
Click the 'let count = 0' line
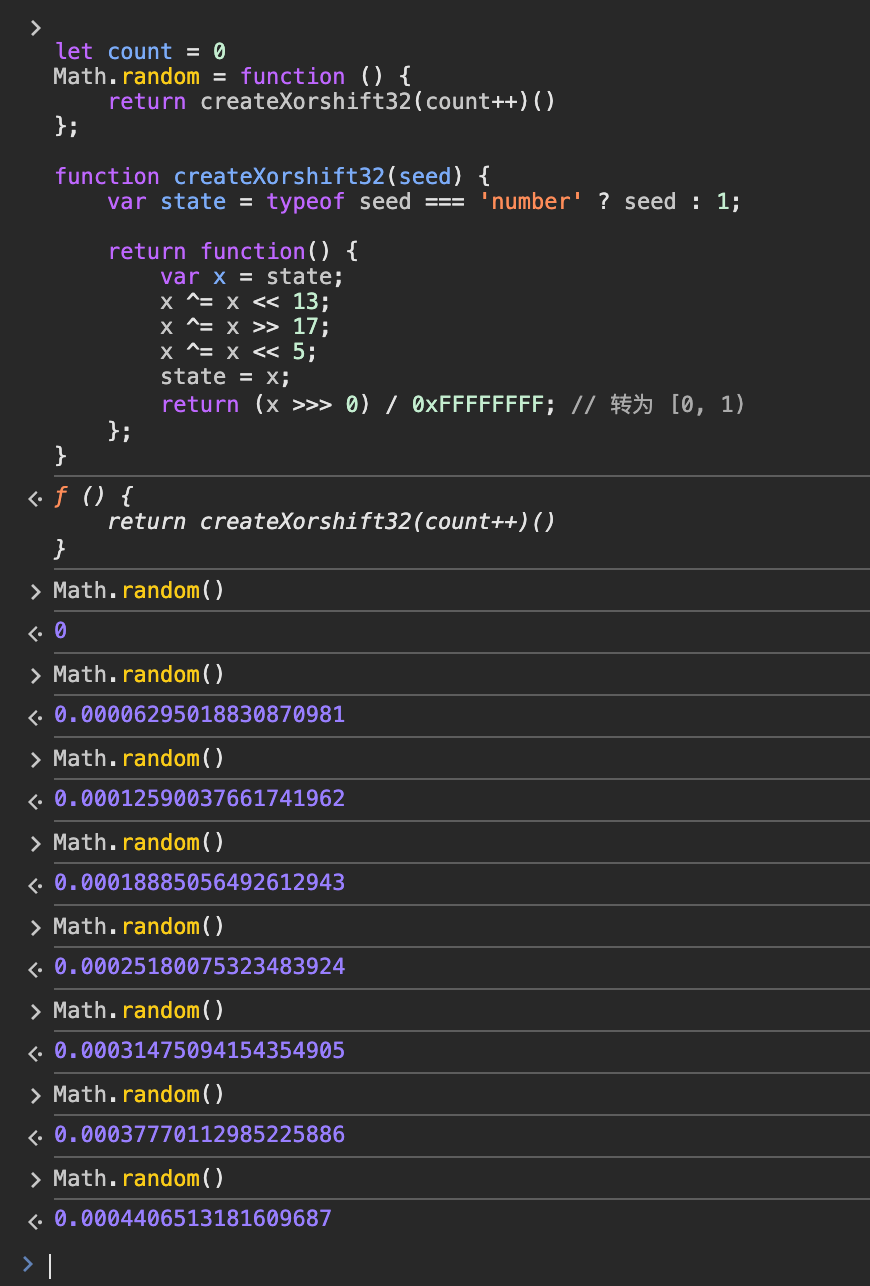click(x=140, y=51)
